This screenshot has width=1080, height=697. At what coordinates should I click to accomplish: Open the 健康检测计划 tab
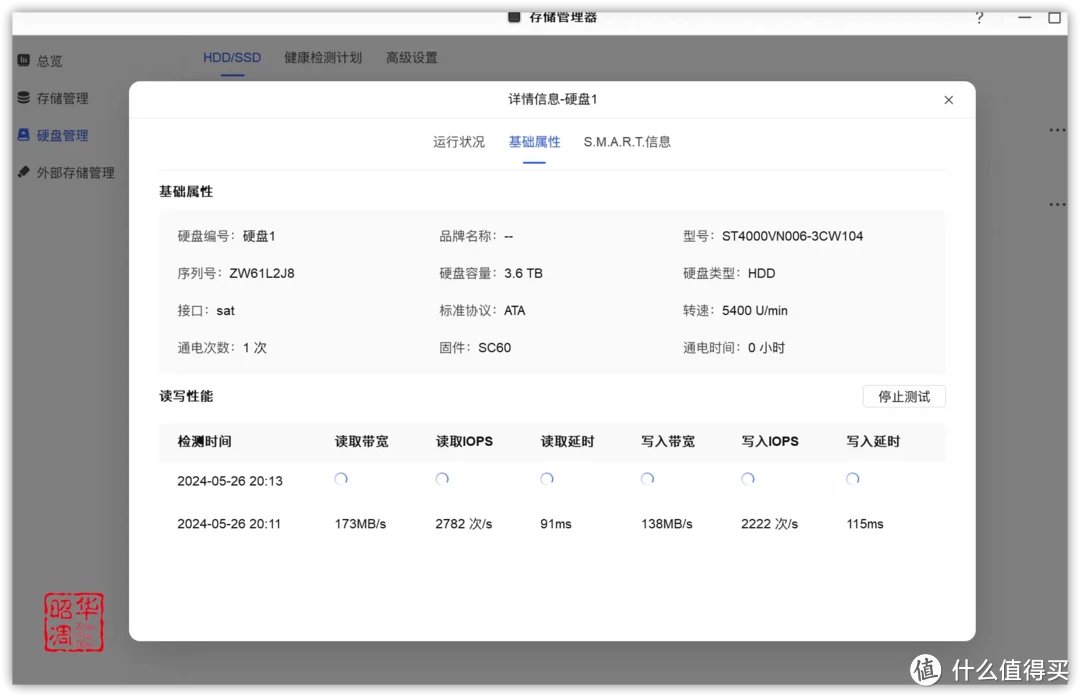tap(323, 57)
